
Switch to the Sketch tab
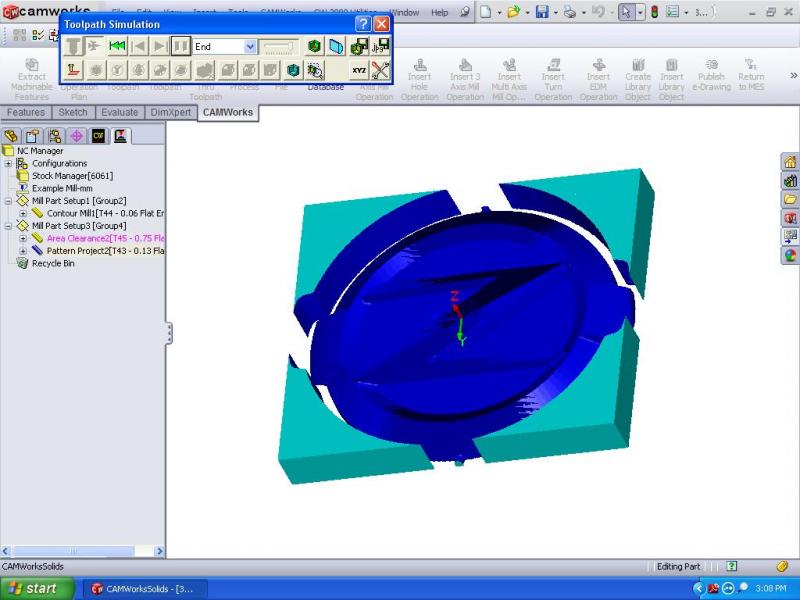(73, 112)
